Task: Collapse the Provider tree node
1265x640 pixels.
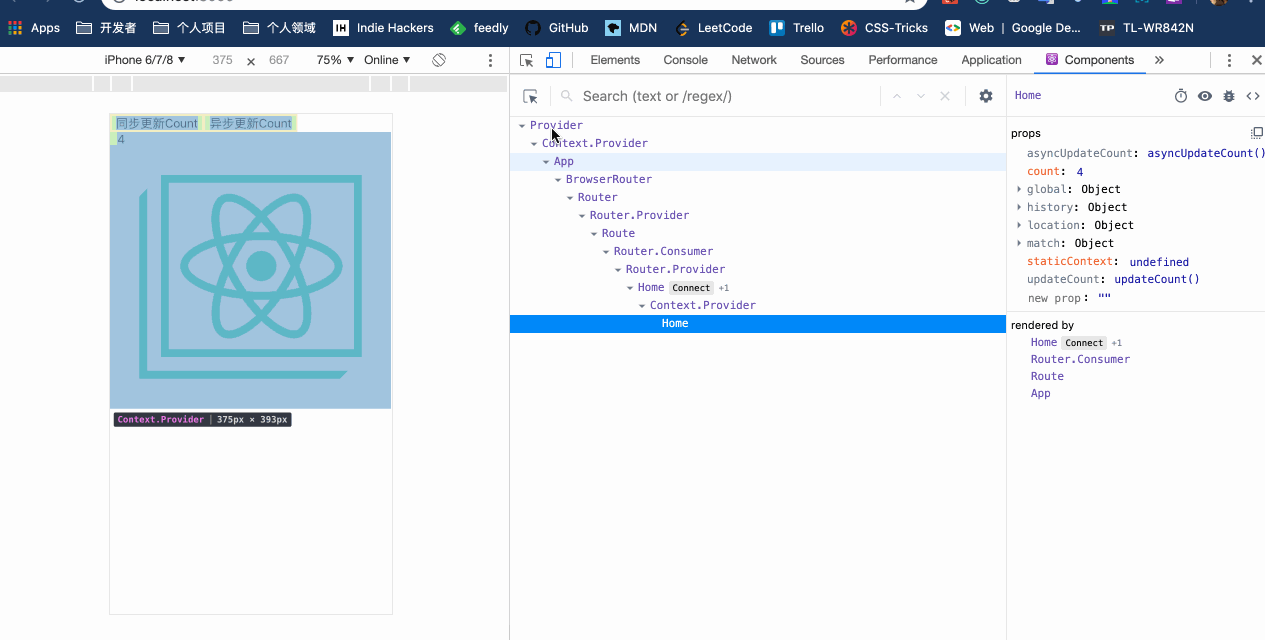Action: tap(522, 126)
